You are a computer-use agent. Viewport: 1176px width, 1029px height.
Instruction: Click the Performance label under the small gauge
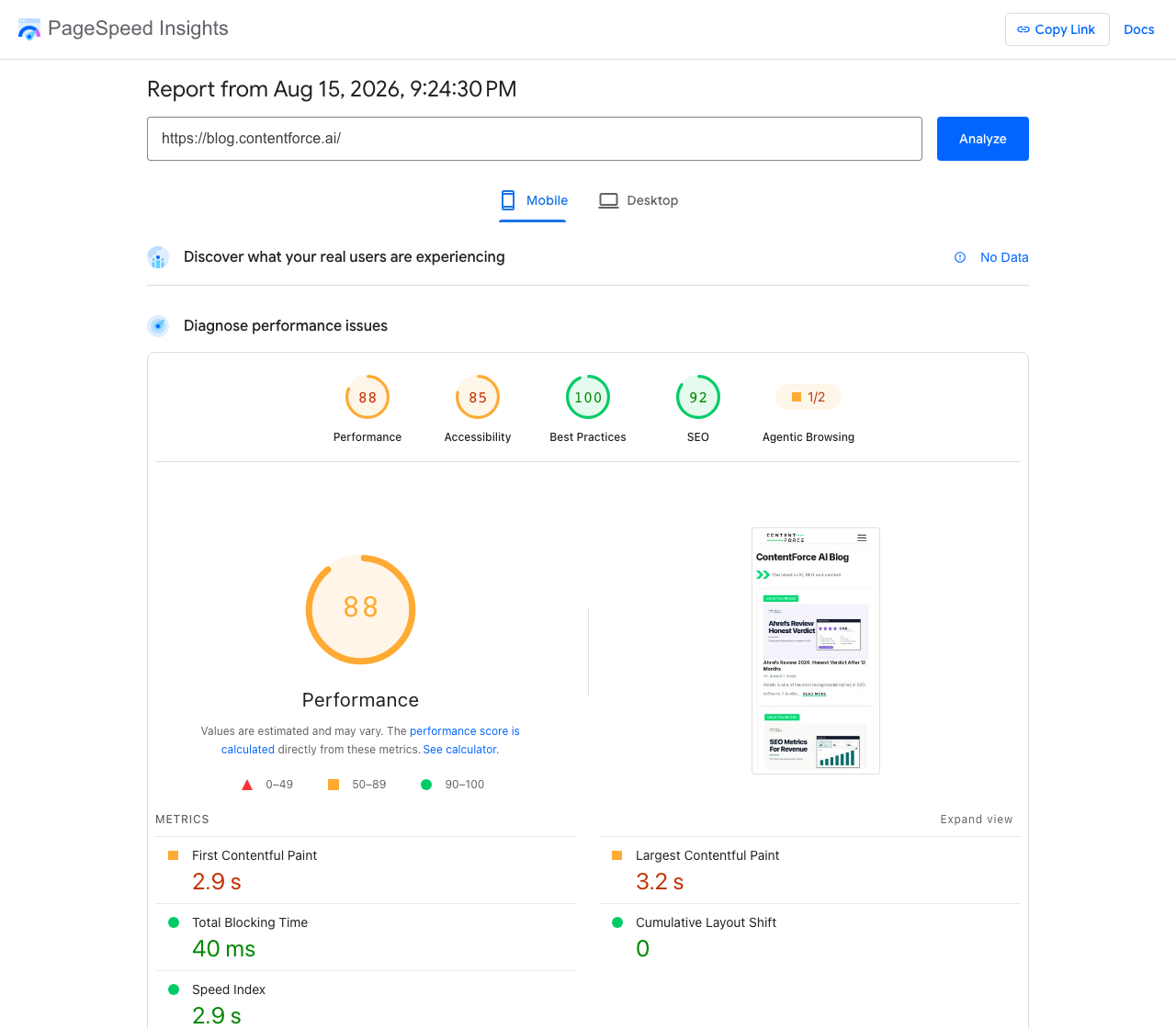367,437
